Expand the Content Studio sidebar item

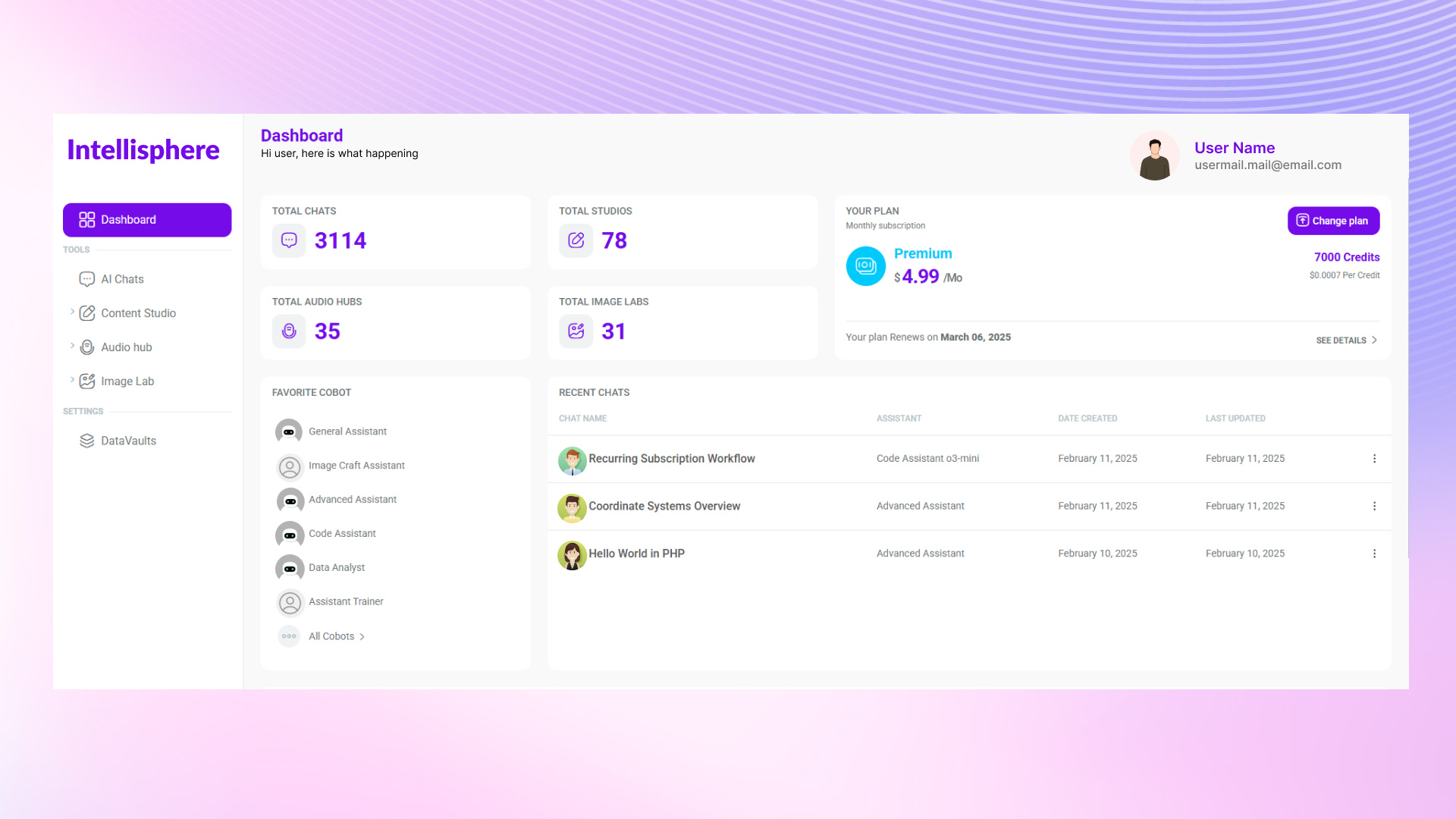coord(72,312)
